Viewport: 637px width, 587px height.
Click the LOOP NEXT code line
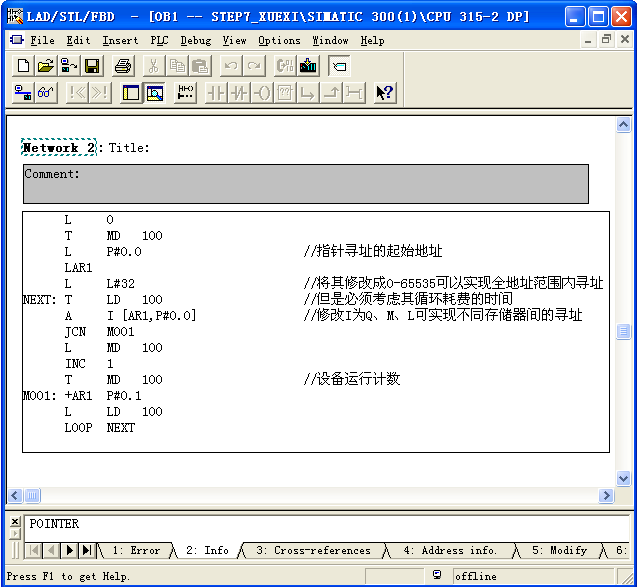coord(100,428)
